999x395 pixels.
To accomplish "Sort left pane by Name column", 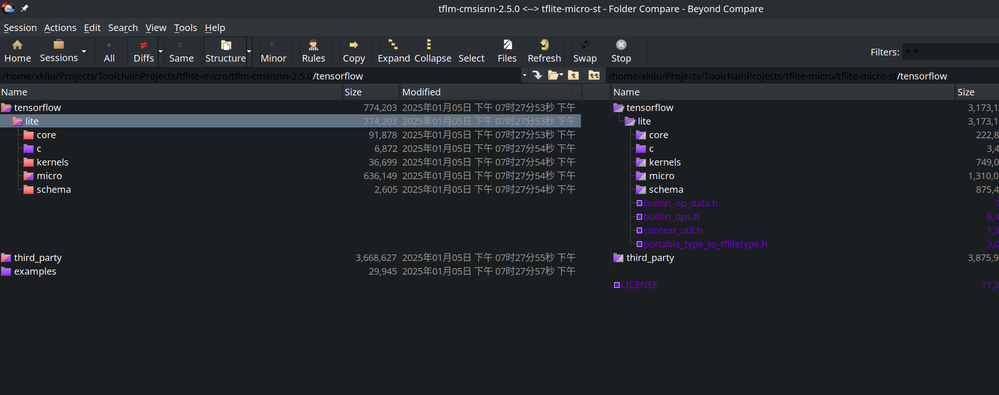I will [171, 92].
